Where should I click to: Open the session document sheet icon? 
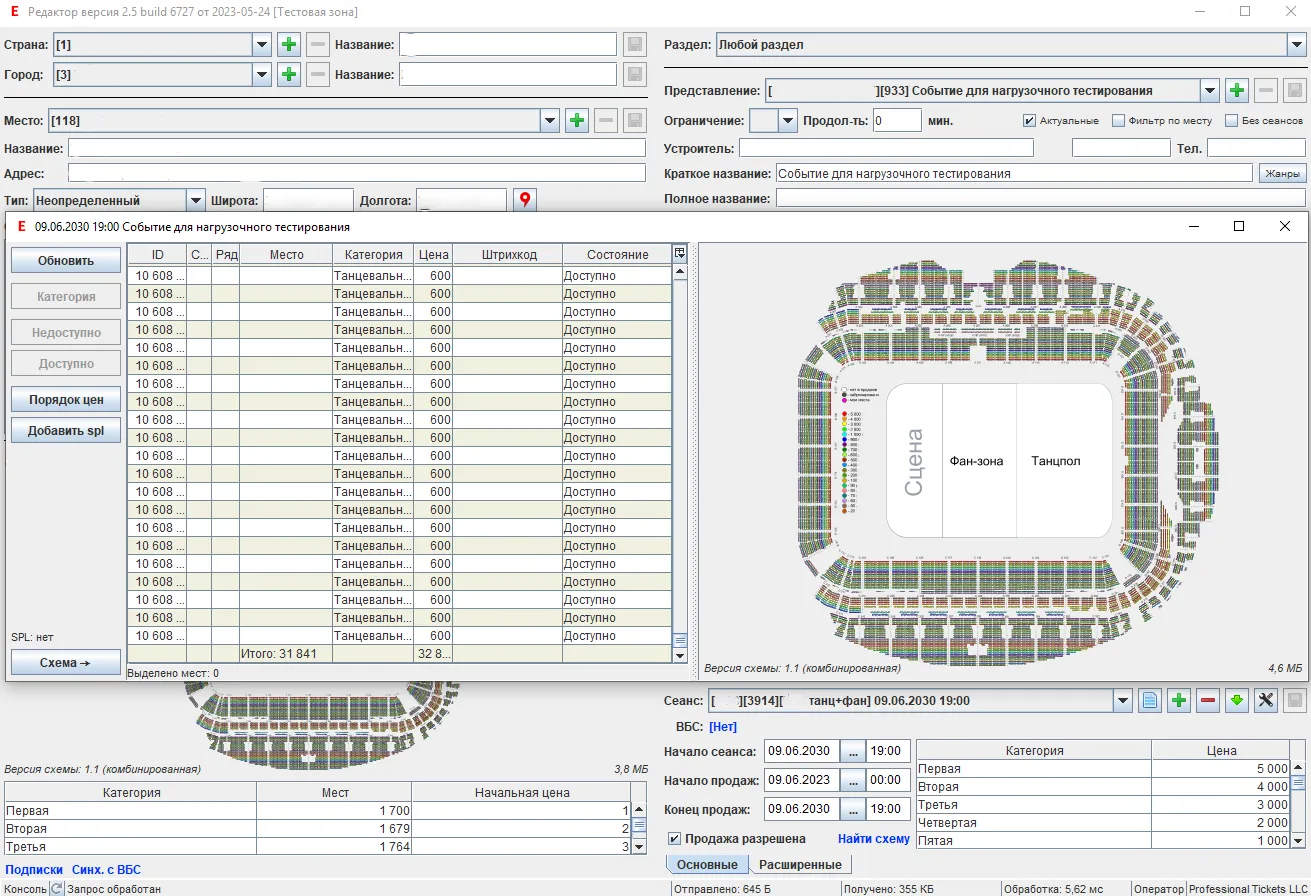click(x=1150, y=701)
